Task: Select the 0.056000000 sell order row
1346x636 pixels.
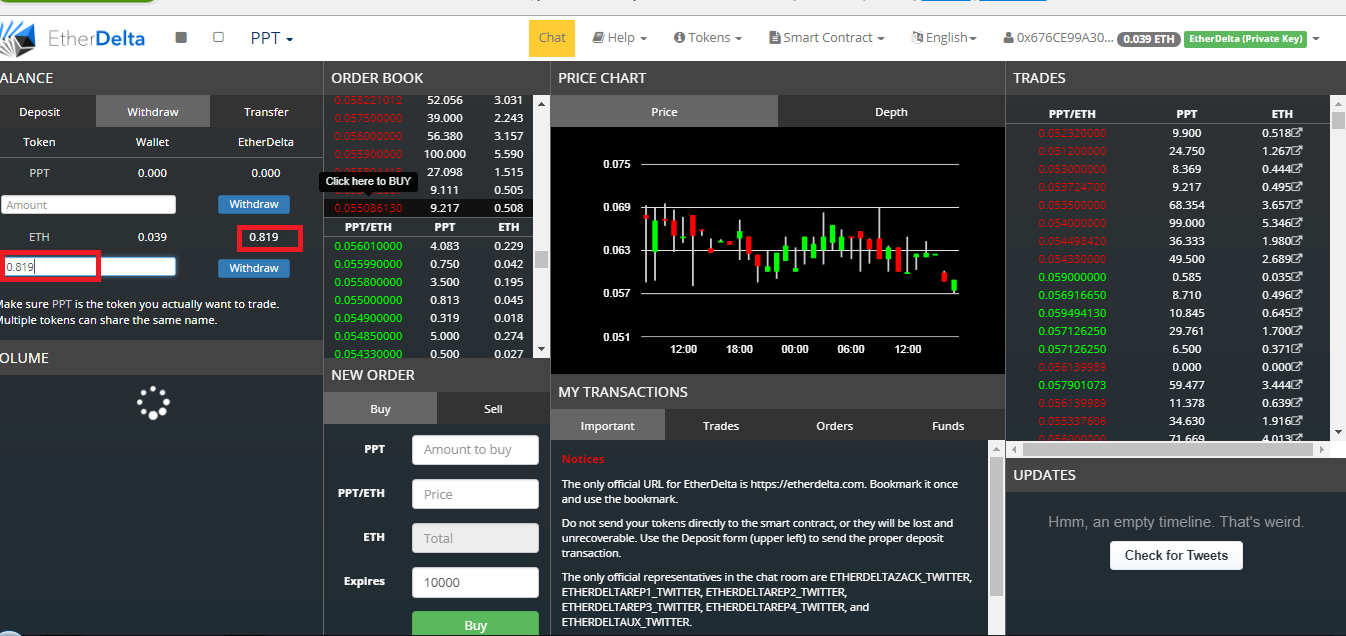Action: pos(428,136)
